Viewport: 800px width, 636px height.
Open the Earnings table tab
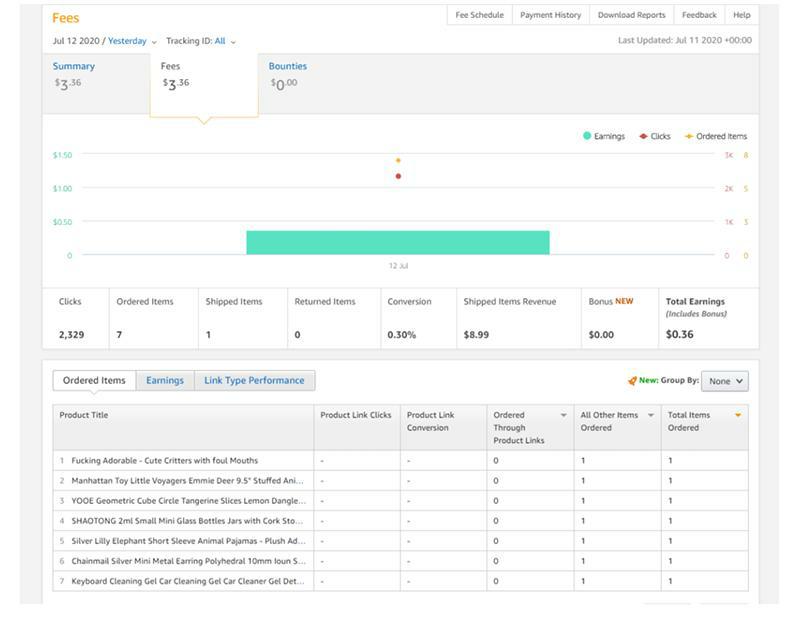(165, 380)
